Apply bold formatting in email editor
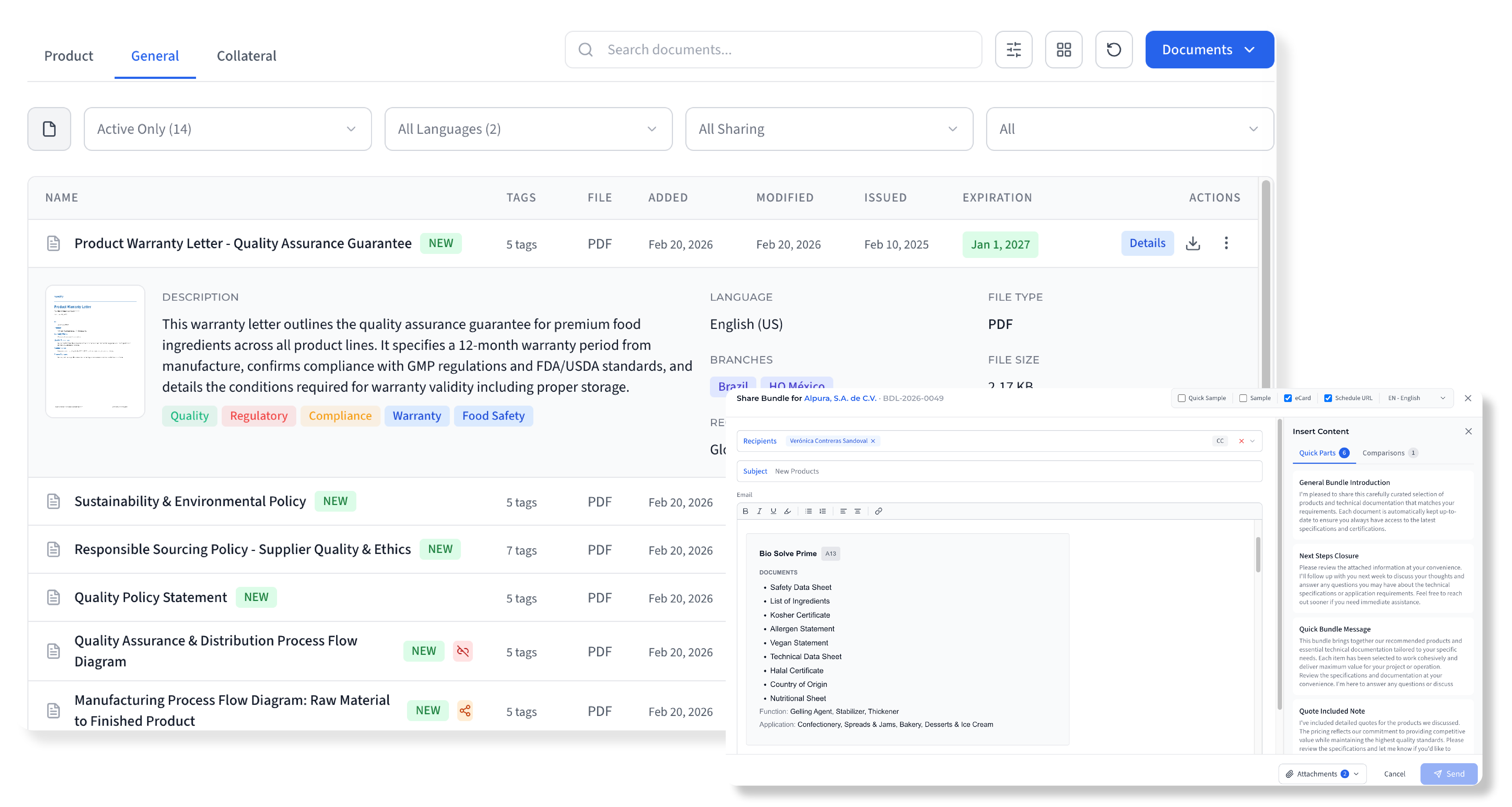This screenshot has height=807, width=1512. pos(745,511)
